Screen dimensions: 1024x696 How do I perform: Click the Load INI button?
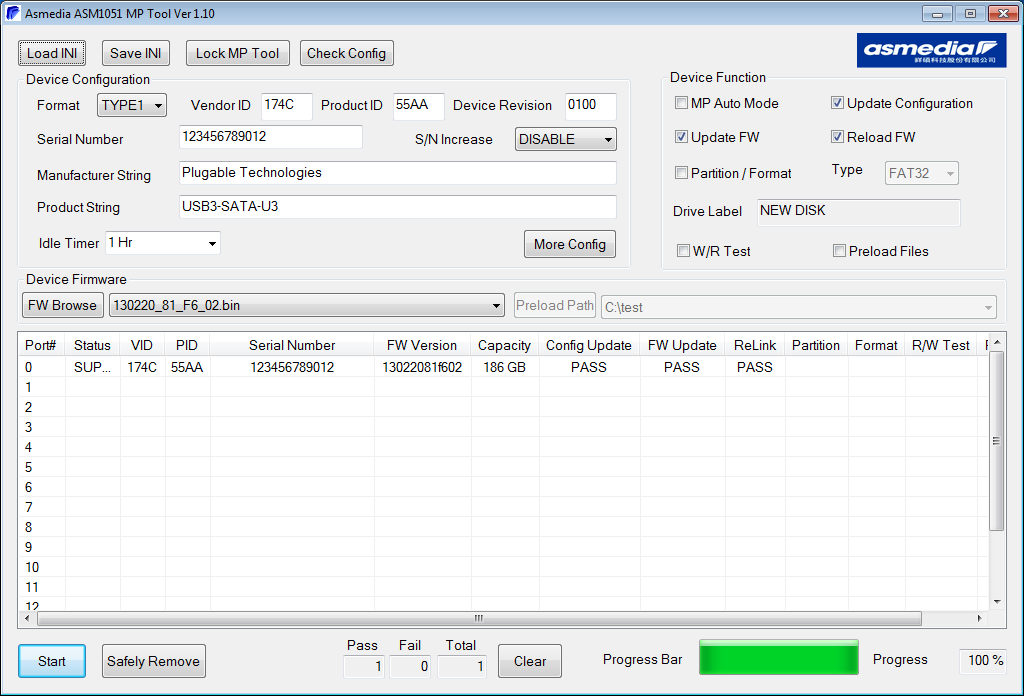click(x=51, y=52)
